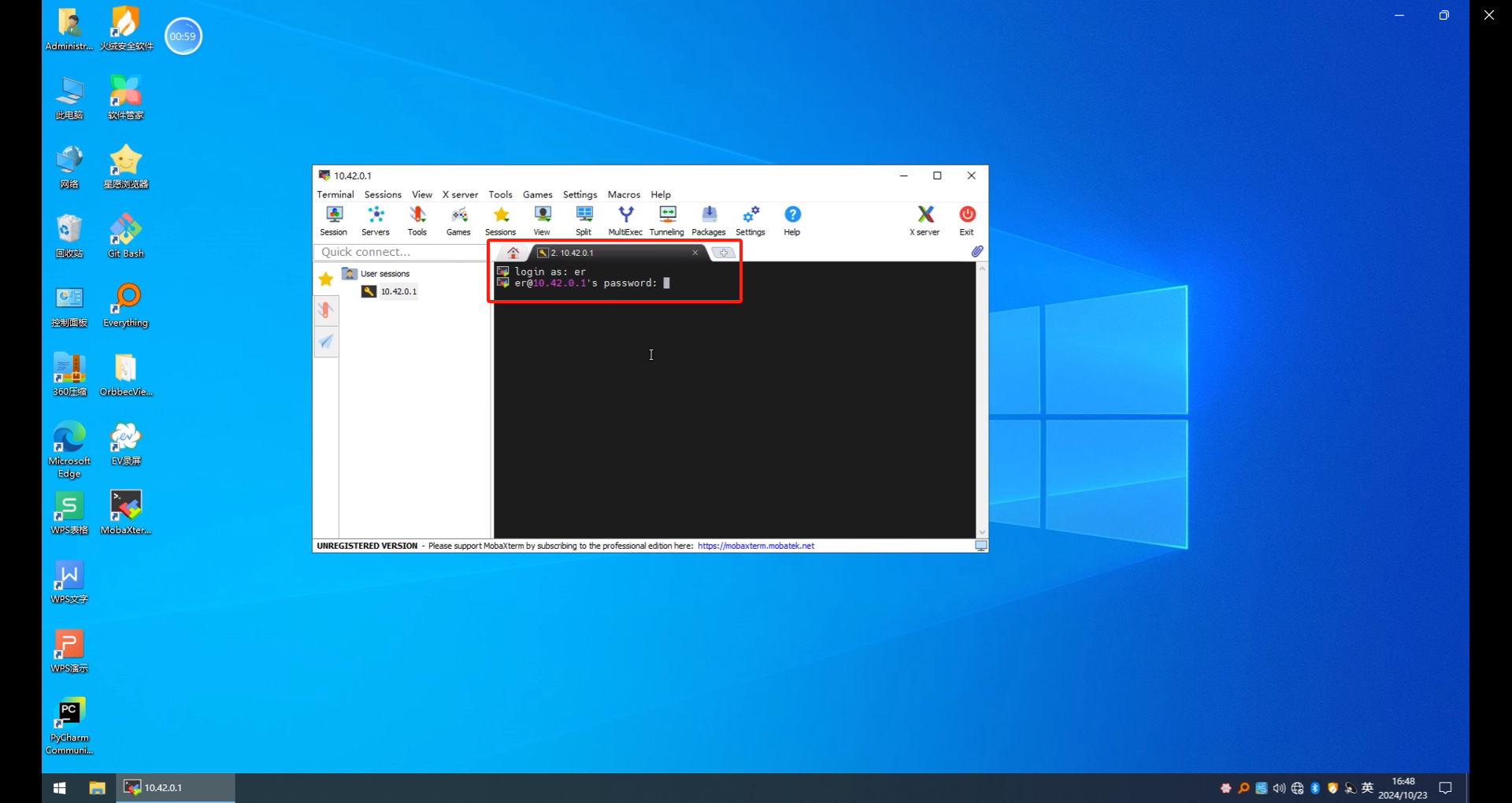
Task: Open the Windows Start menu
Action: tap(60, 788)
